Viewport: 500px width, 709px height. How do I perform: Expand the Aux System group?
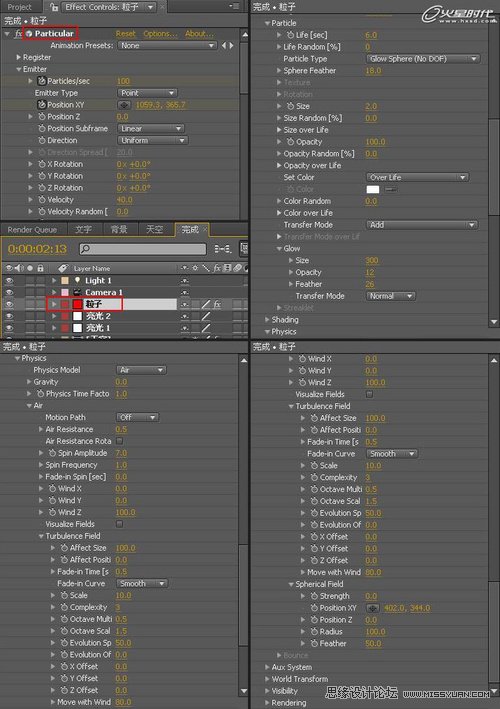pos(267,667)
